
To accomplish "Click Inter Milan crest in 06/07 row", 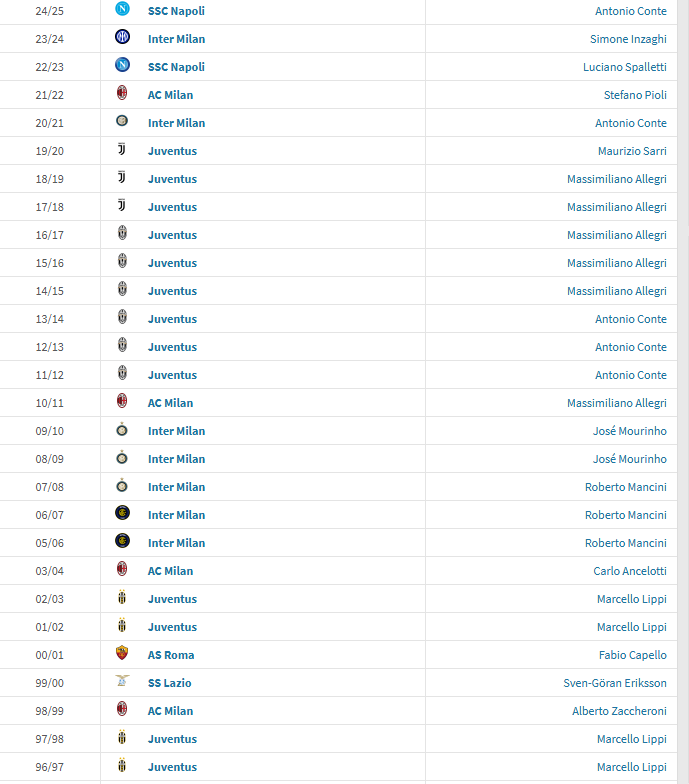I will coord(122,512).
